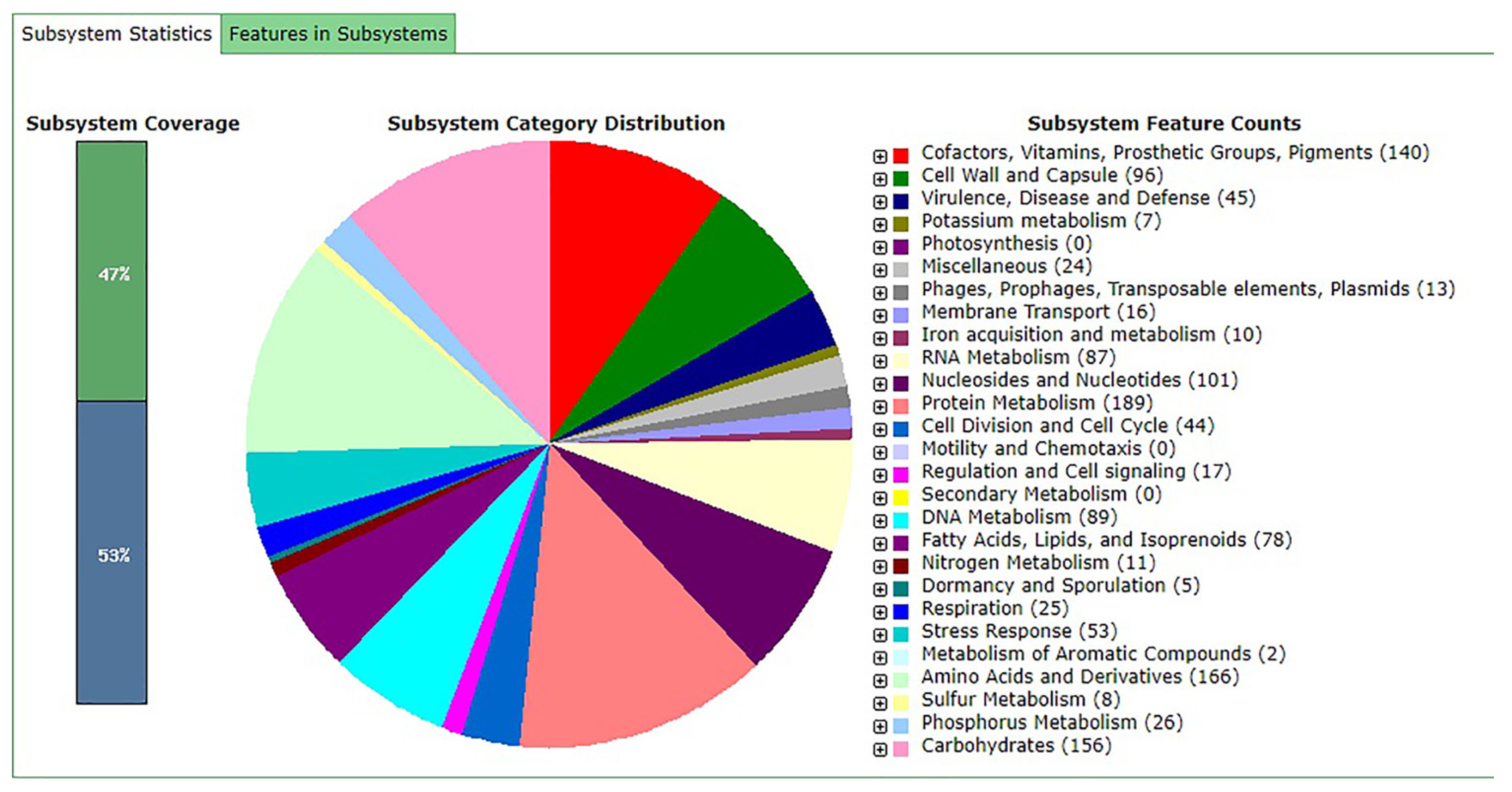Click the green 47% coverage bar segment
This screenshot has width=1512, height=792.
click(112, 271)
